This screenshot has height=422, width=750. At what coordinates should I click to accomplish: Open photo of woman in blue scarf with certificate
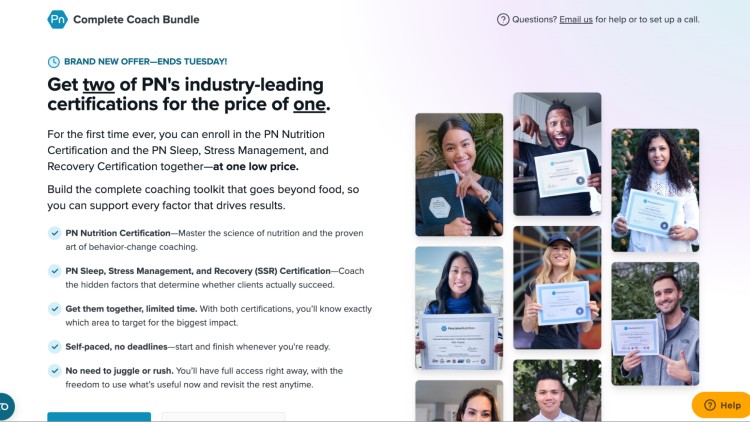(x=459, y=308)
